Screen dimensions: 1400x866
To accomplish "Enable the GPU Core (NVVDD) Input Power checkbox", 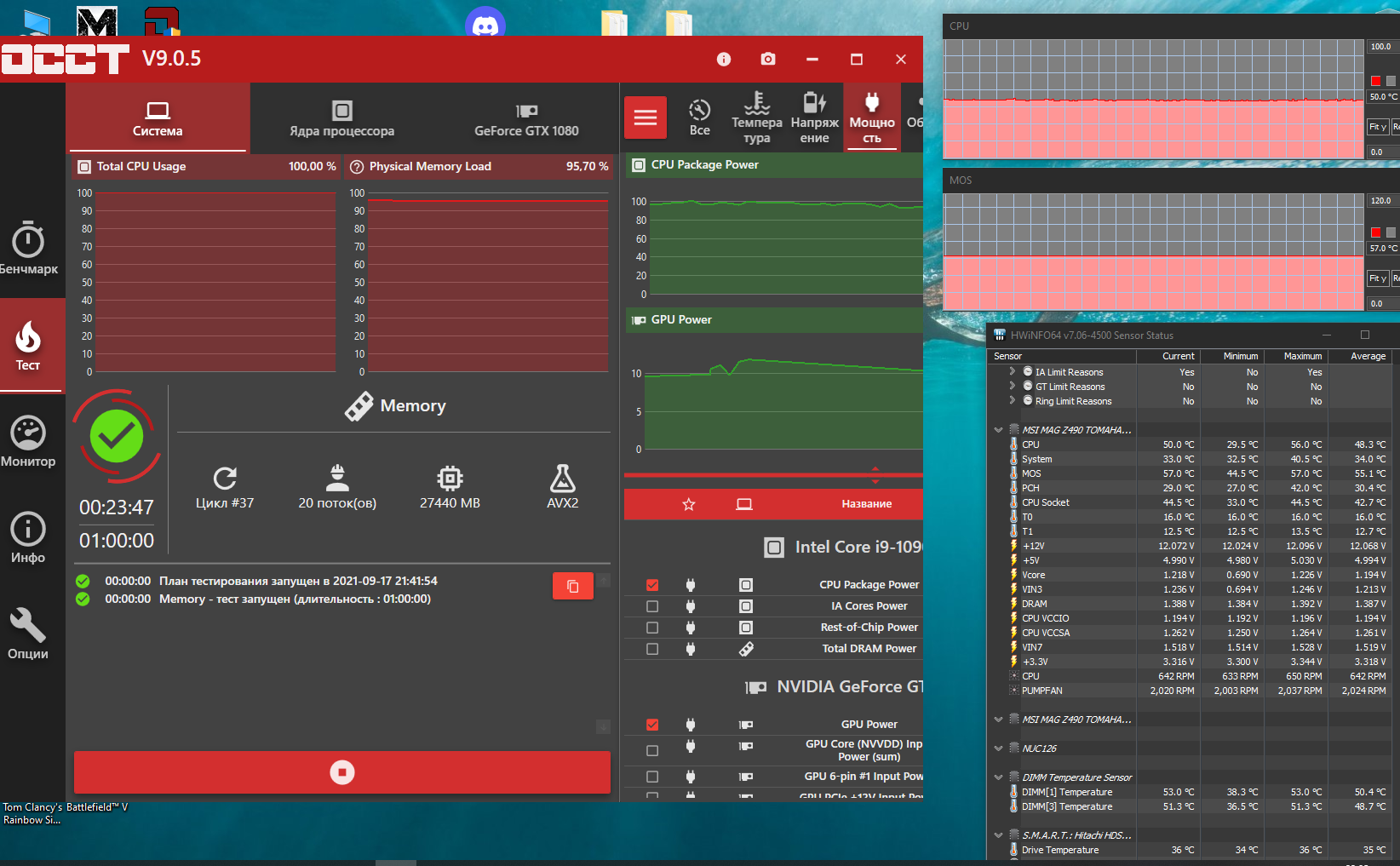I will click(x=652, y=750).
